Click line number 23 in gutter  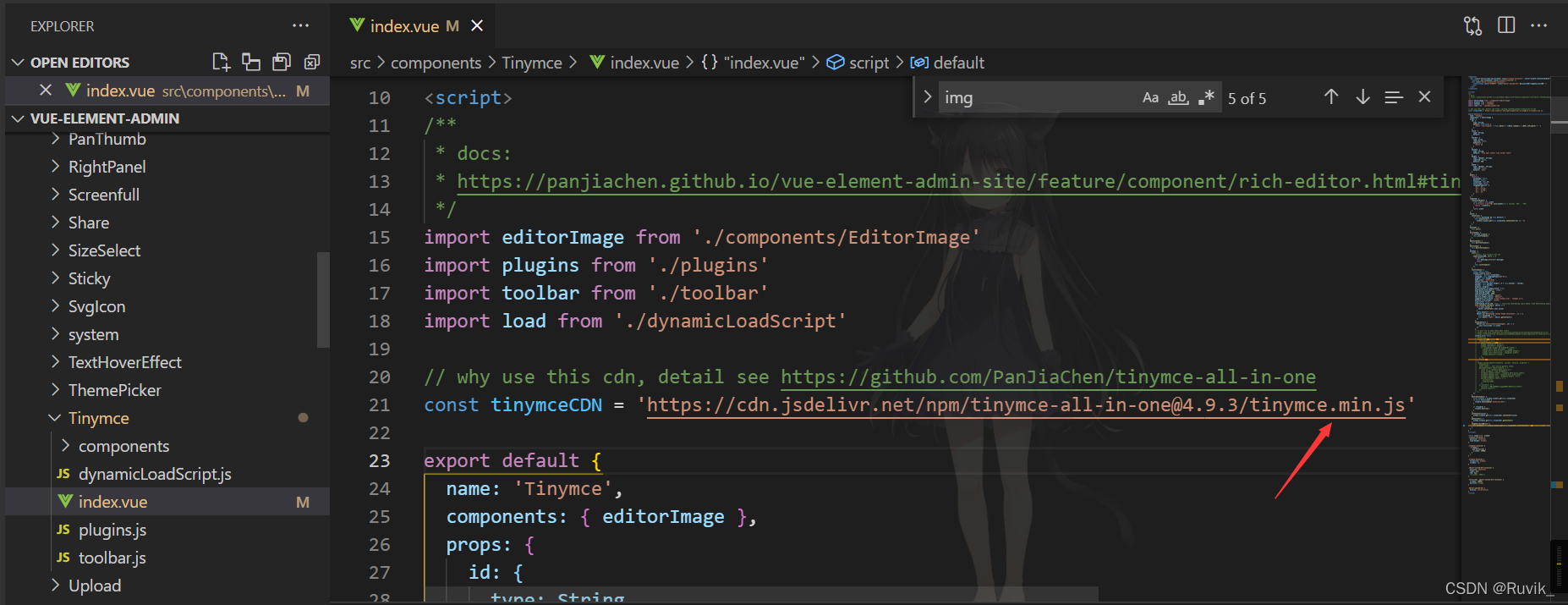point(380,460)
